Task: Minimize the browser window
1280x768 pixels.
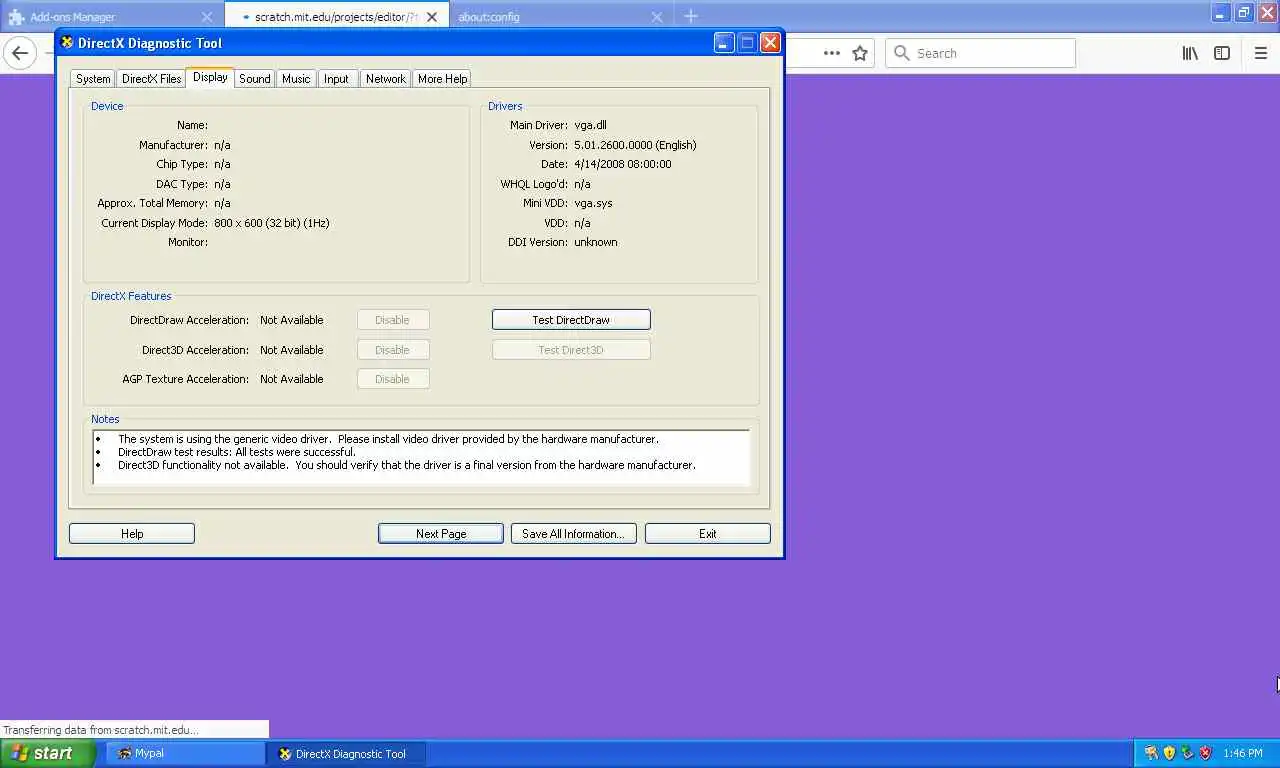Action: tap(1221, 13)
